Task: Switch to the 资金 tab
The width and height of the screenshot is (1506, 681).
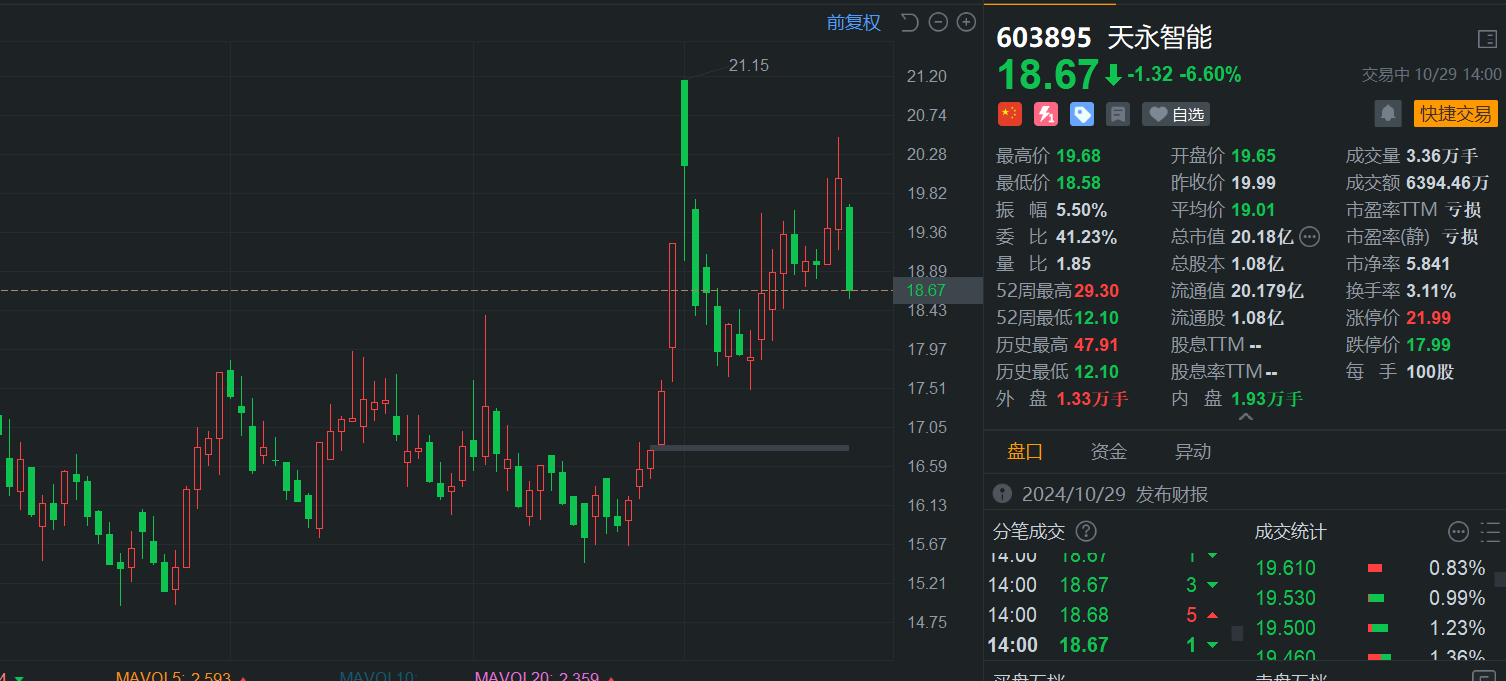Action: pos(1109,451)
